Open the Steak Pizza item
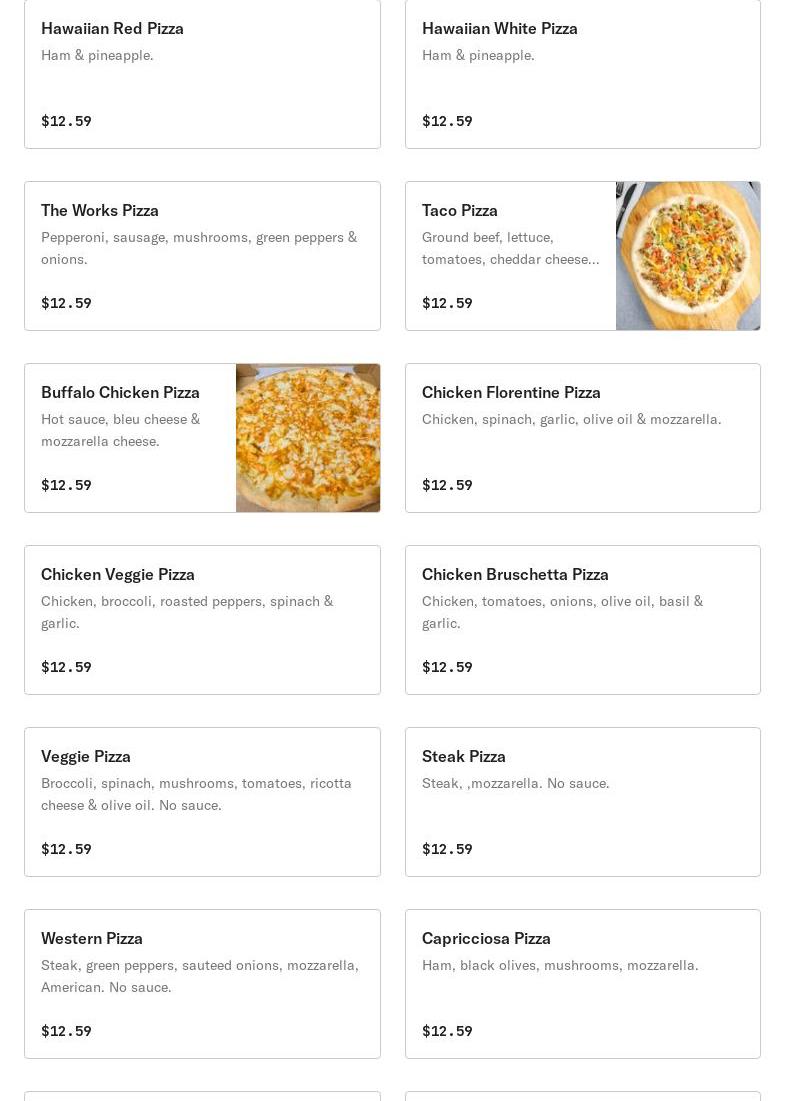 pyautogui.click(x=583, y=801)
